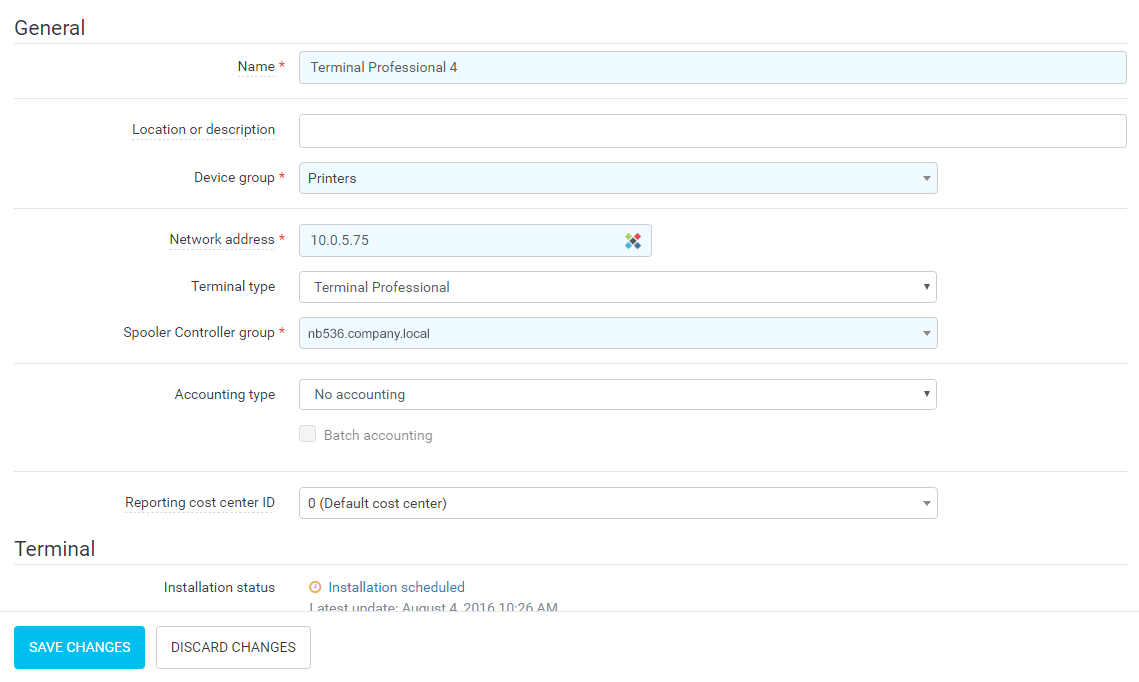Image resolution: width=1139 pixels, height=682 pixels.
Task: Click the network discovery icon in address field
Action: 632,241
